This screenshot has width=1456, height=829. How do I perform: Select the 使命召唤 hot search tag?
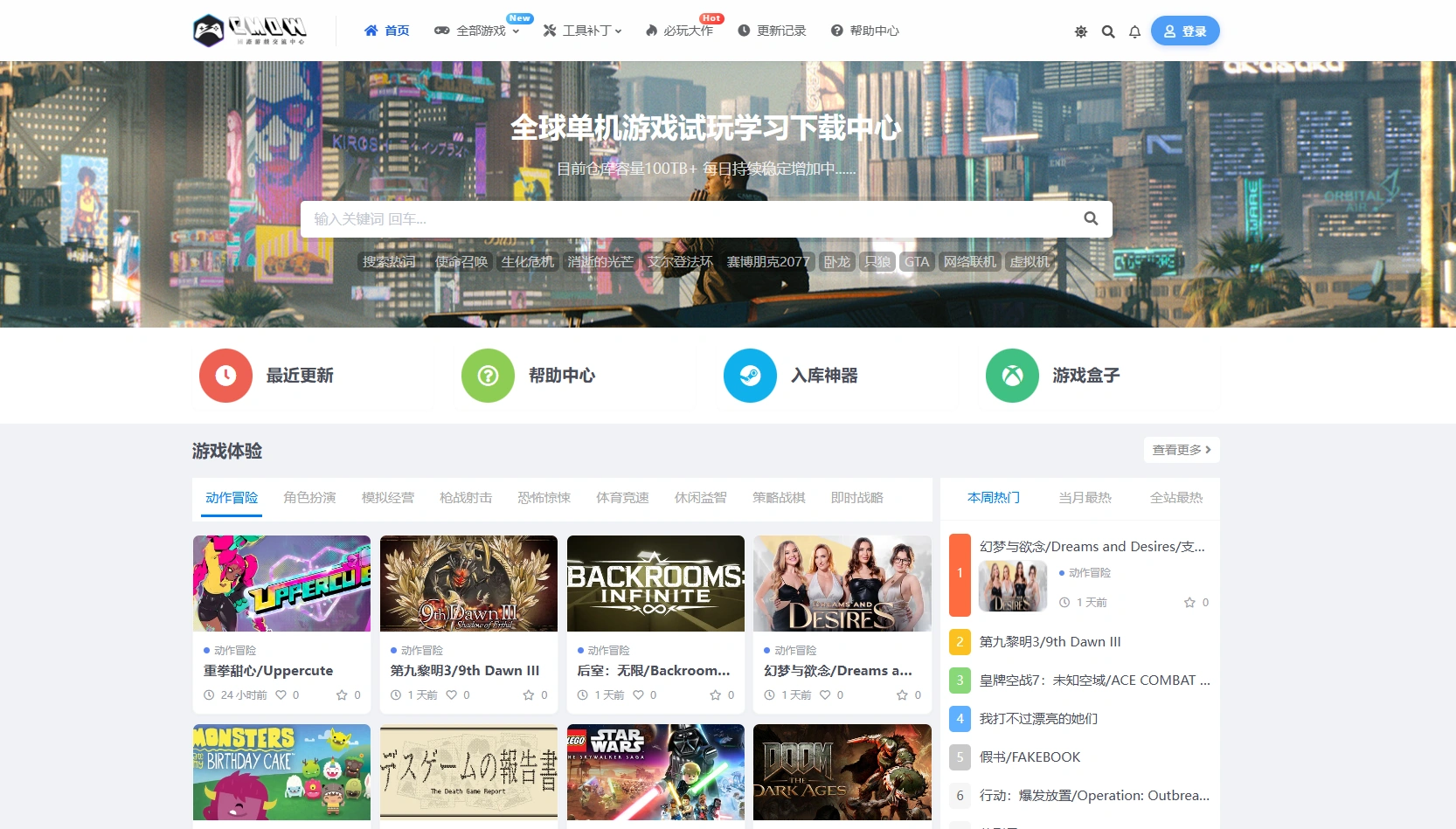click(x=461, y=261)
